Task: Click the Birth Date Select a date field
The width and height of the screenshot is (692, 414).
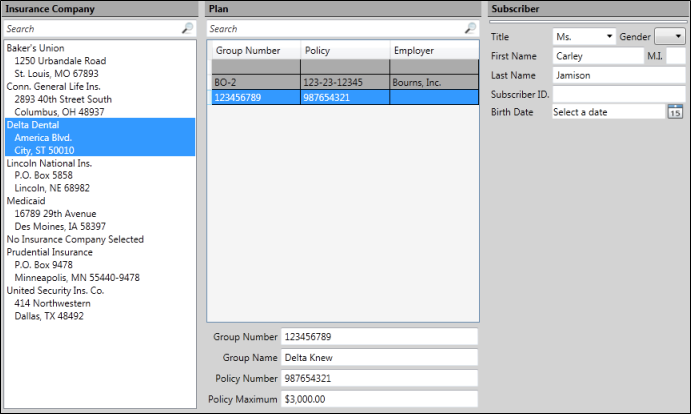Action: pos(609,112)
